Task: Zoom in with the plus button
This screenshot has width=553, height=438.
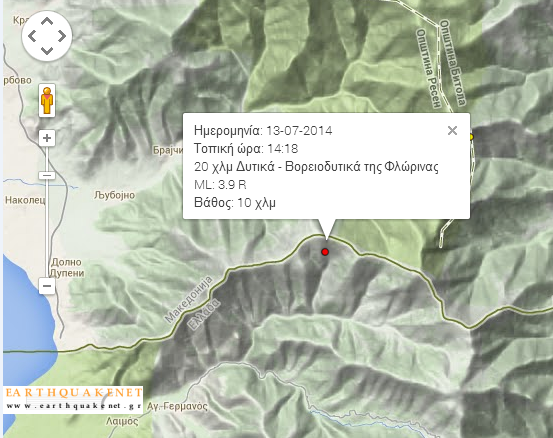Action: (47, 138)
